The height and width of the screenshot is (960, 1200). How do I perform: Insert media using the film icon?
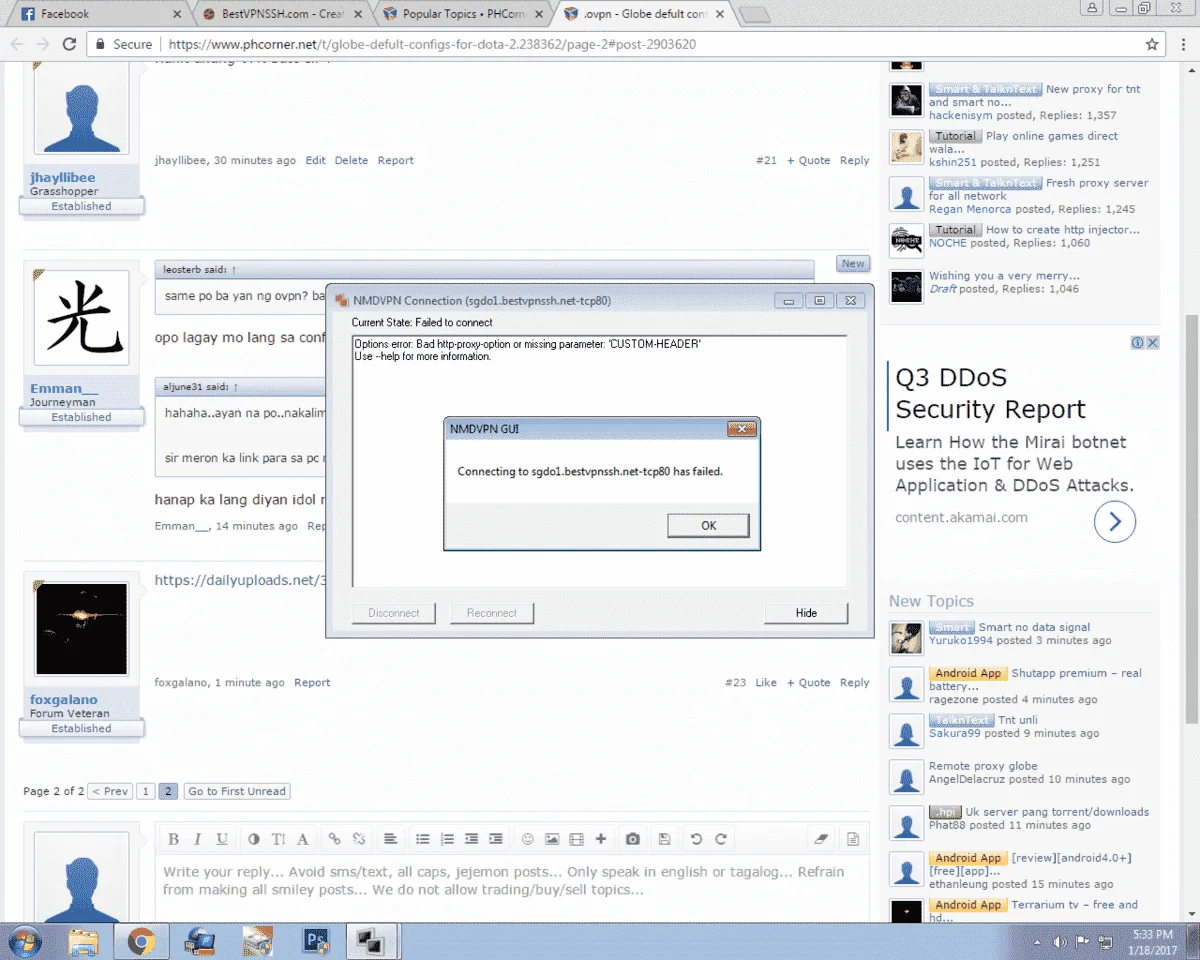point(576,839)
